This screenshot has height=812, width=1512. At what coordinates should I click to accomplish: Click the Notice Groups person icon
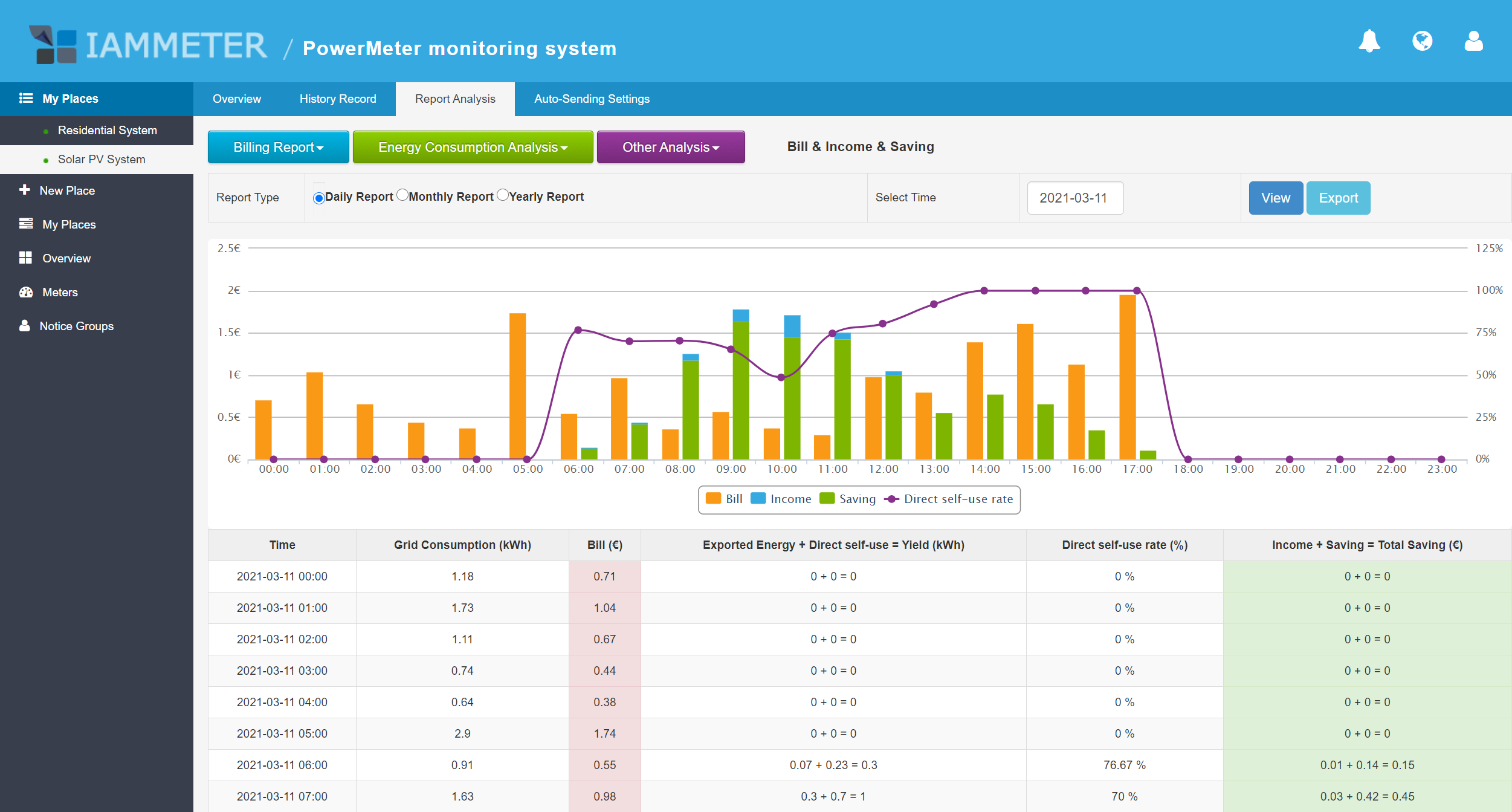[x=25, y=326]
